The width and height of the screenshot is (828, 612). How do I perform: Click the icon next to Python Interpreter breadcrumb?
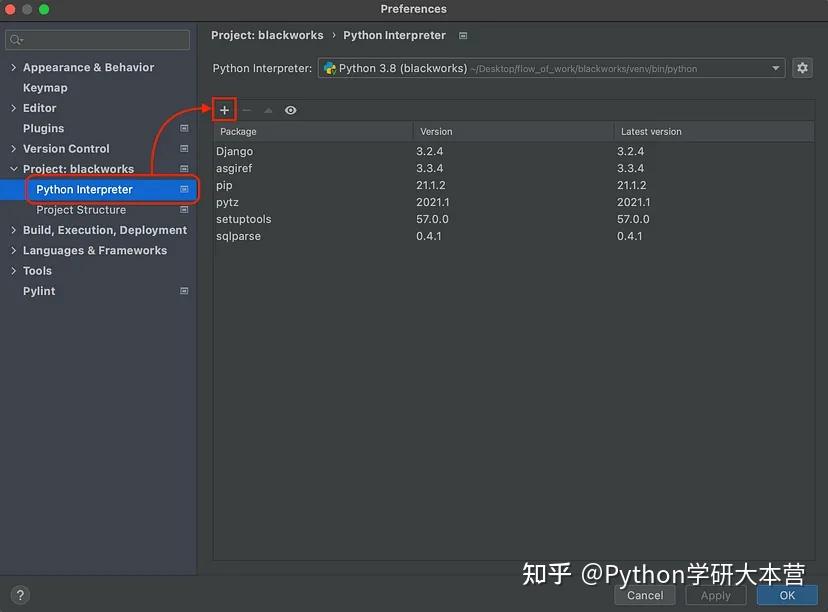click(462, 35)
